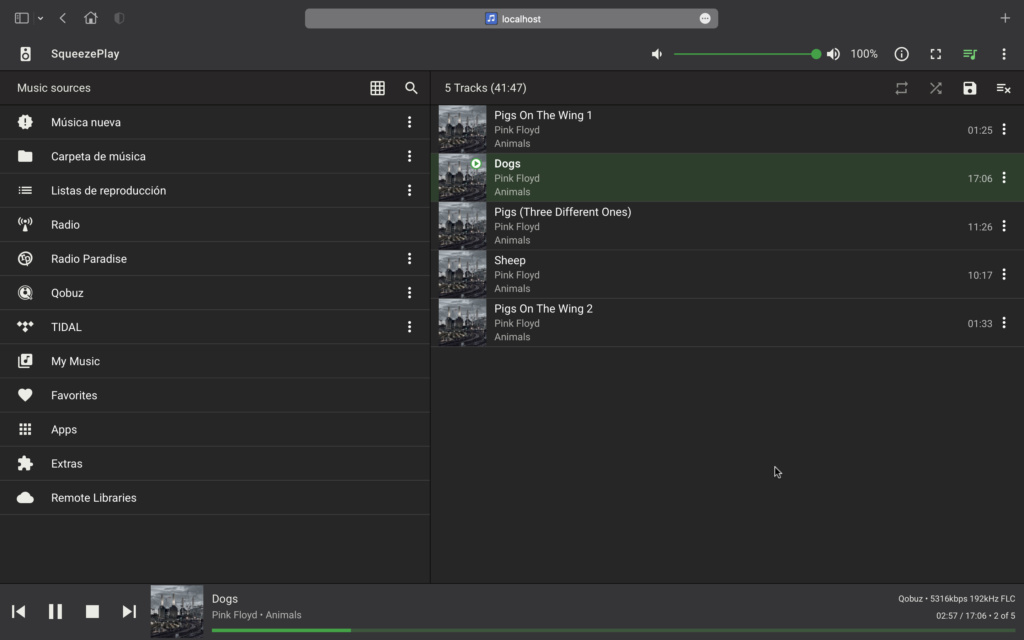This screenshot has height=640, width=1024.
Task: Go back in browser
Action: click(63, 18)
